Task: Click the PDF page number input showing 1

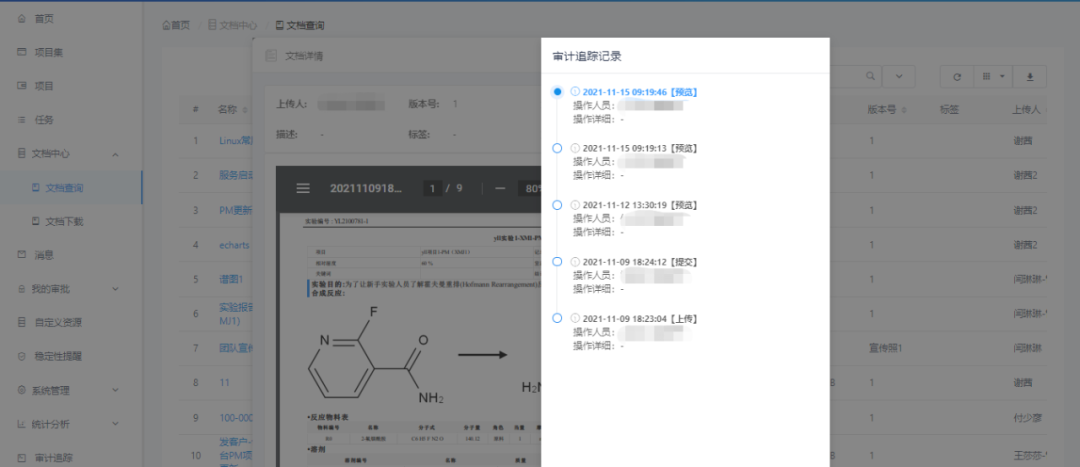Action: click(x=433, y=188)
